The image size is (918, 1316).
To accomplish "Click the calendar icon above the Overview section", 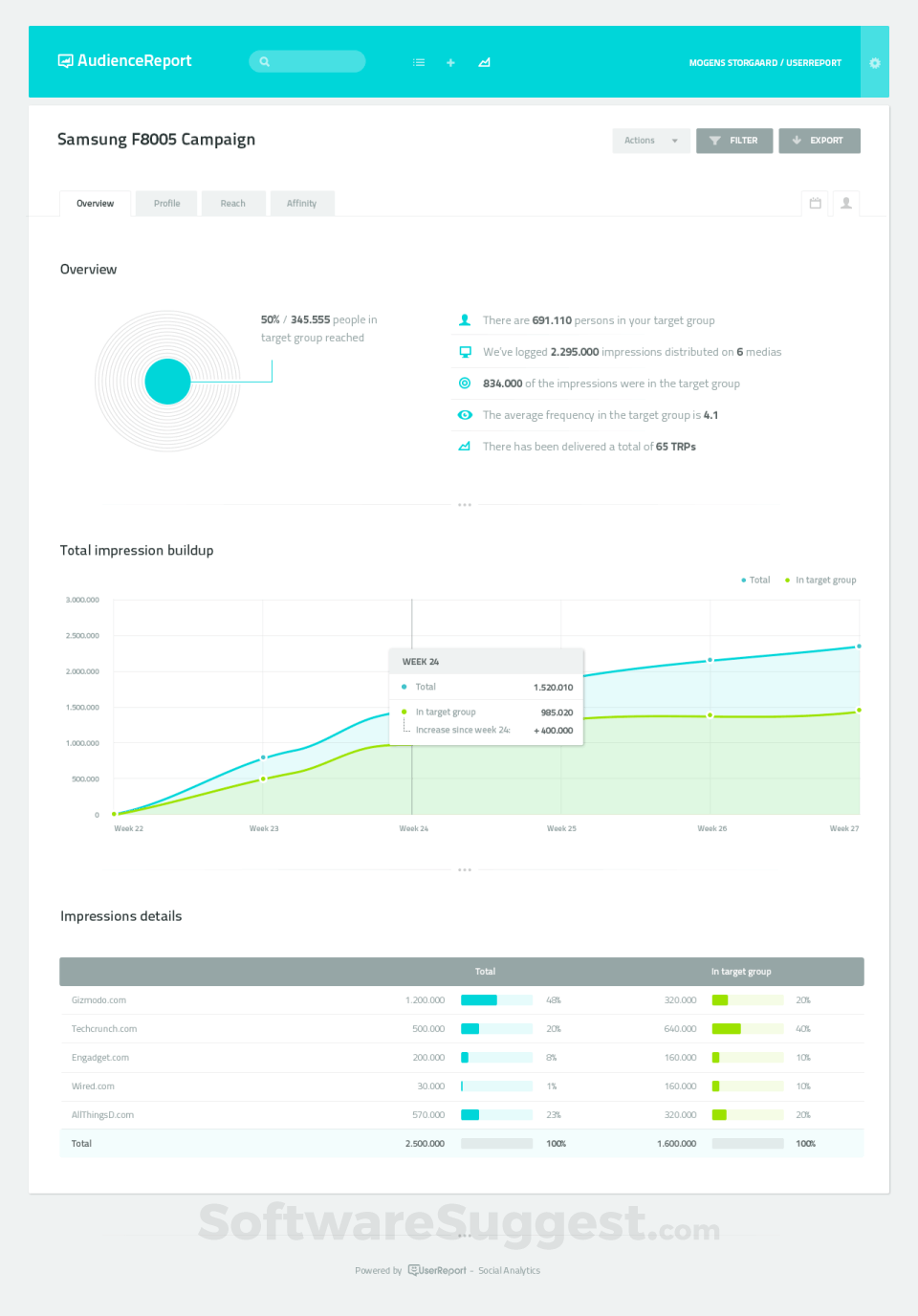I will (815, 203).
